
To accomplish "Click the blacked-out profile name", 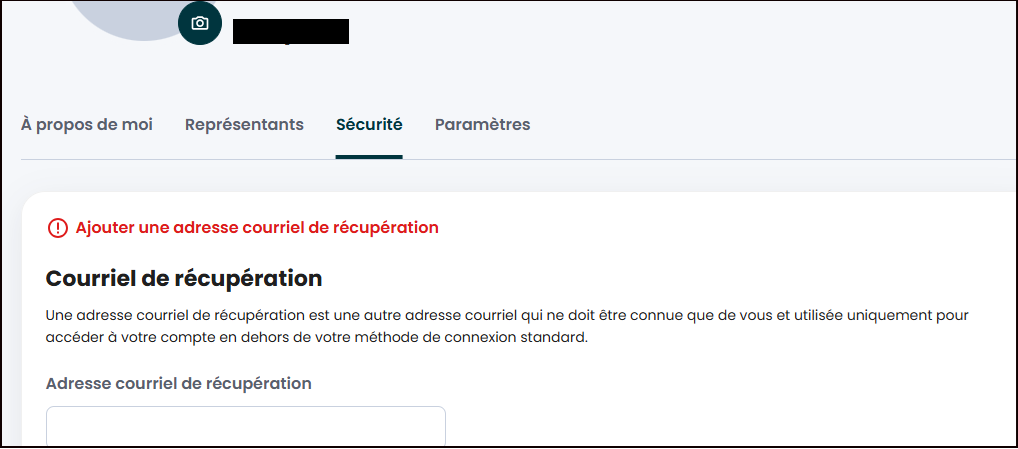I will pyautogui.click(x=290, y=31).
